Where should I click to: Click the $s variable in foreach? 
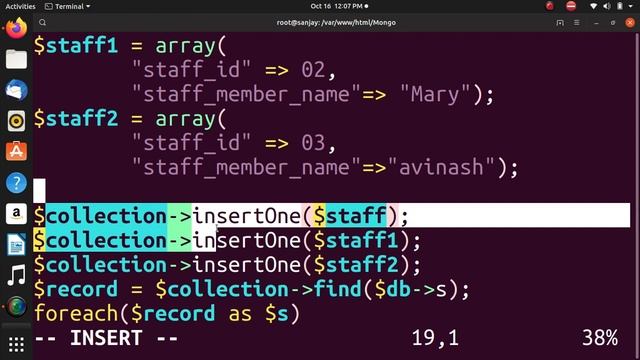pos(276,314)
